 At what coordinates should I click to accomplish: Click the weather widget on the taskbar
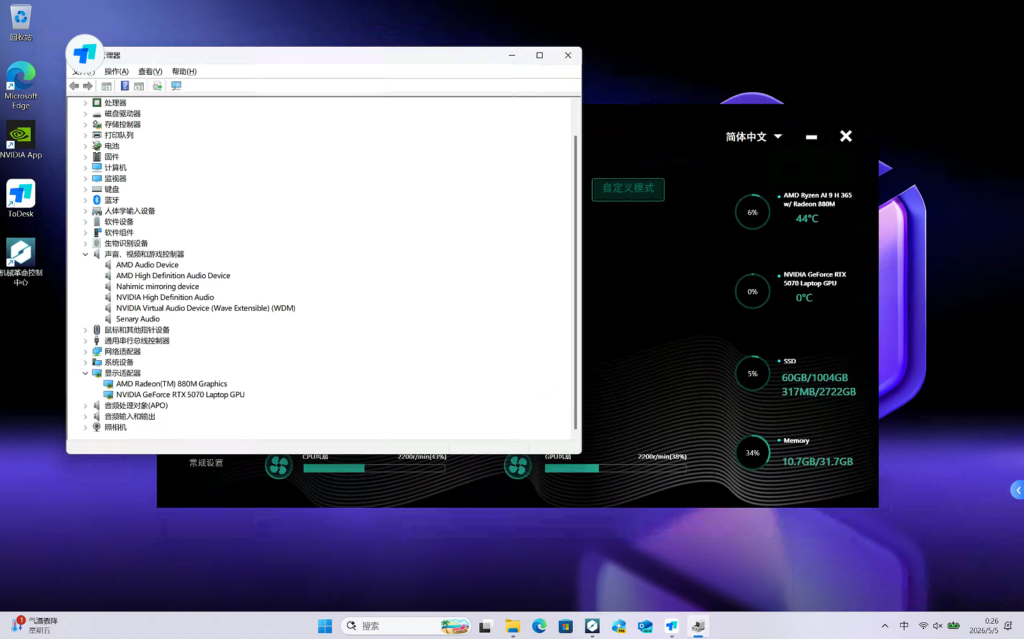click(x=36, y=625)
